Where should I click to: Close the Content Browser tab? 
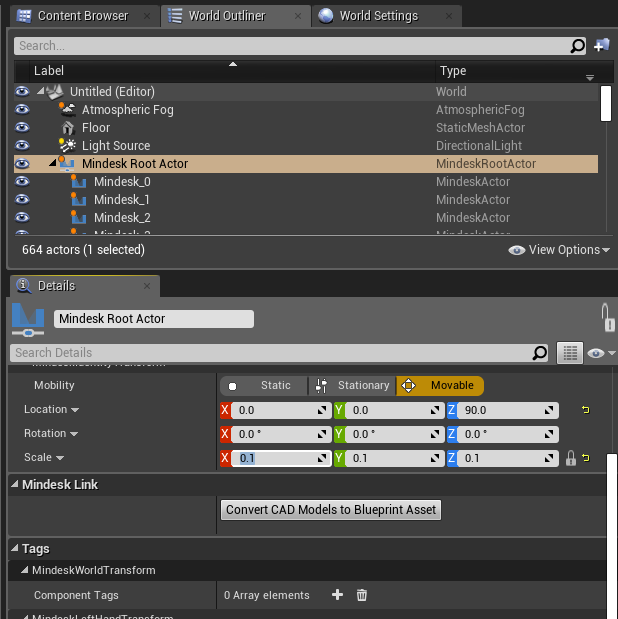tap(147, 16)
